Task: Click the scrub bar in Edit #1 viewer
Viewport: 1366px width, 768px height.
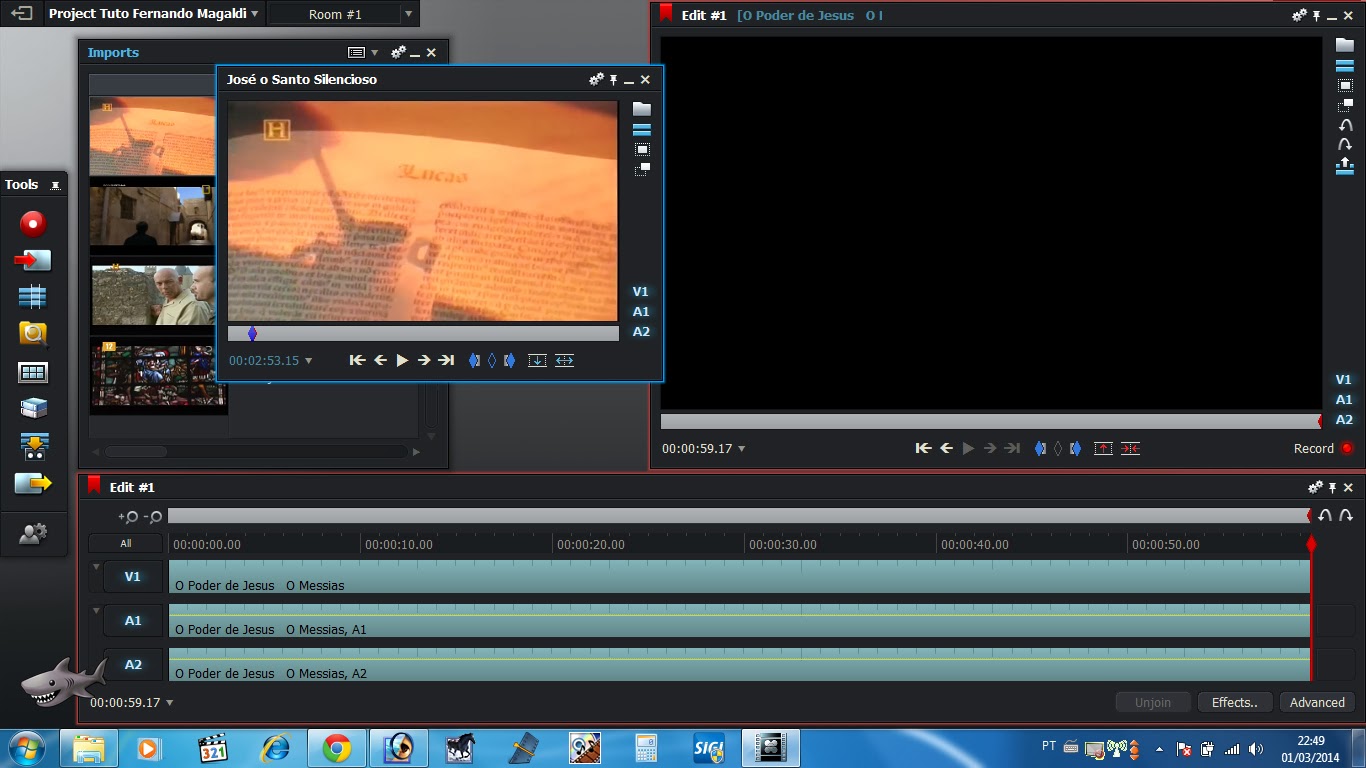Action: 991,422
